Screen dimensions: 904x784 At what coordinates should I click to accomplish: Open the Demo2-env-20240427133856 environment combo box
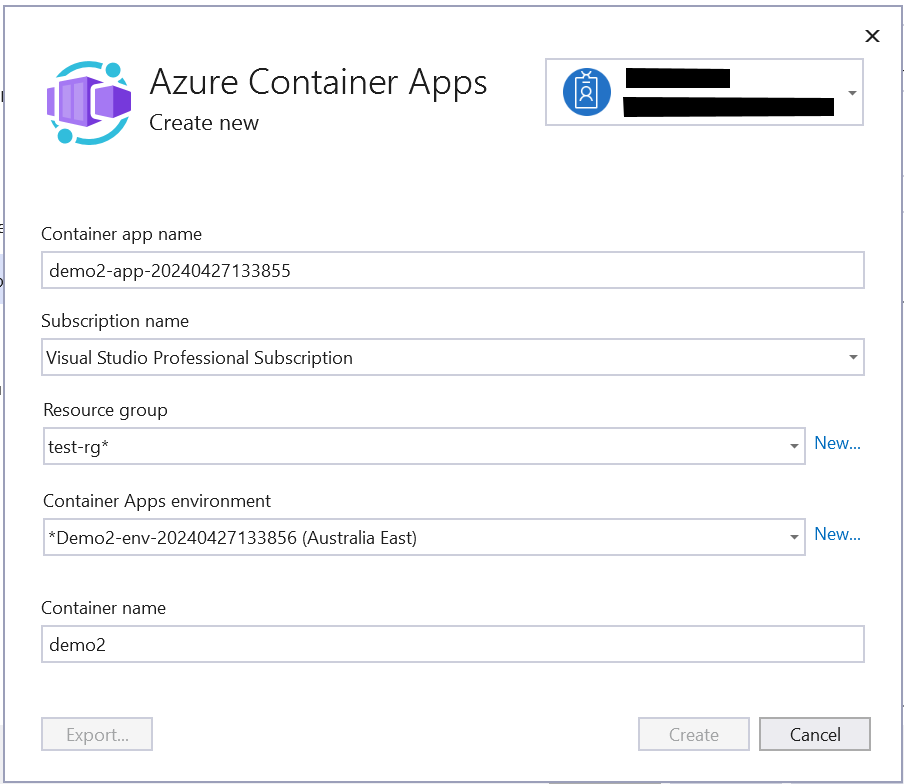(x=424, y=537)
